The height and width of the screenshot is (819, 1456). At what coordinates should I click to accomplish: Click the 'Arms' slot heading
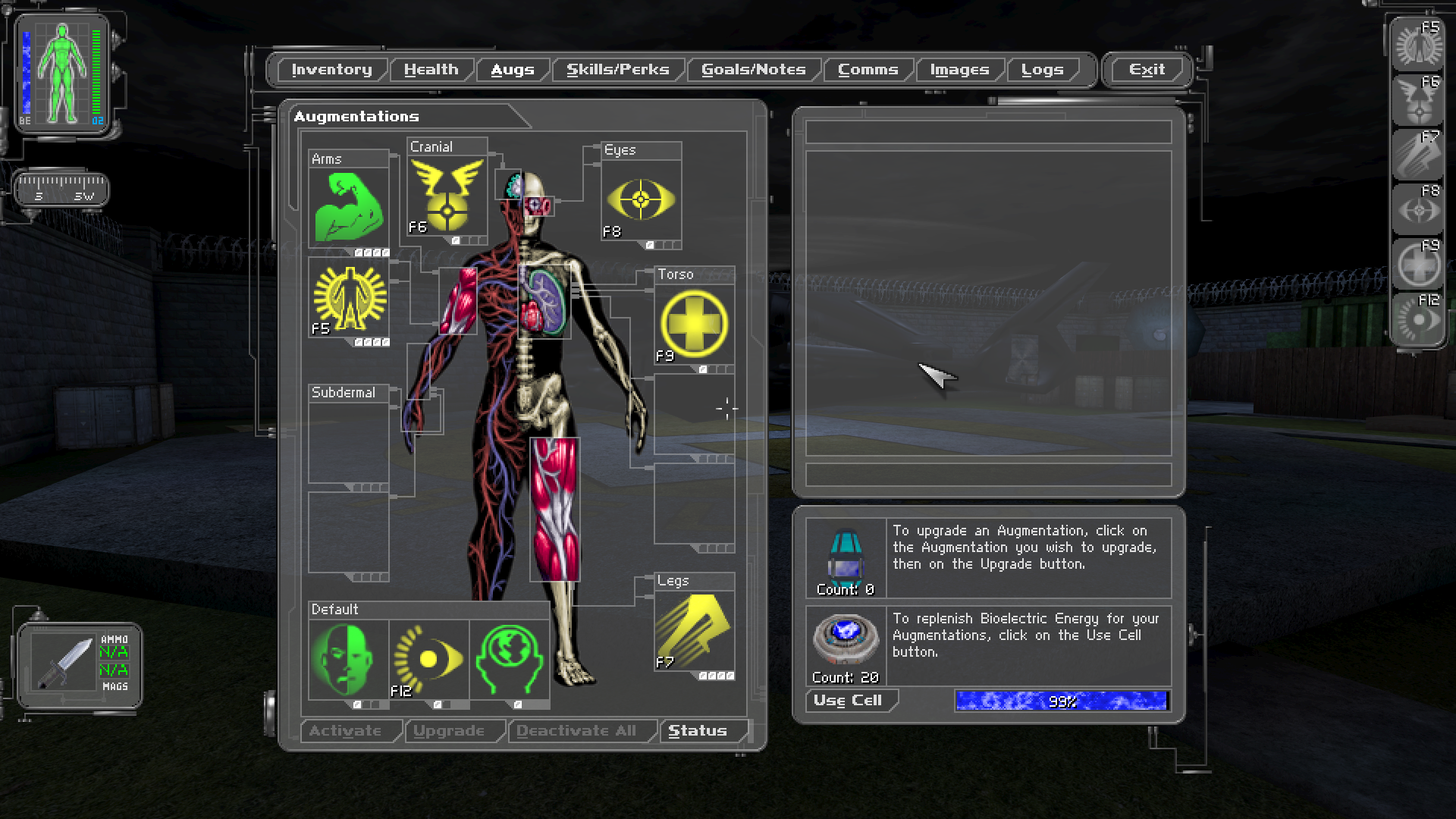pyautogui.click(x=327, y=159)
